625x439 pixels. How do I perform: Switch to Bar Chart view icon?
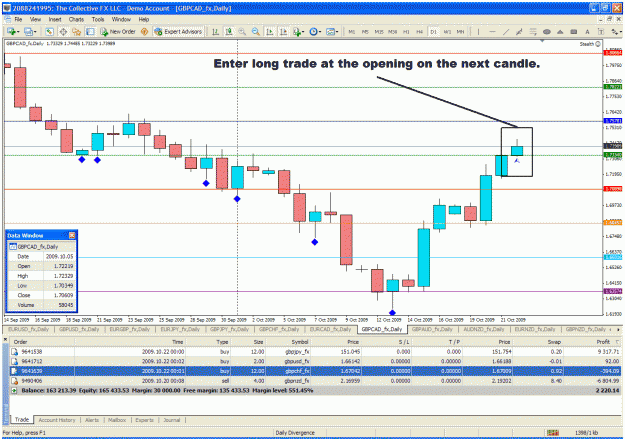pyautogui.click(x=215, y=31)
